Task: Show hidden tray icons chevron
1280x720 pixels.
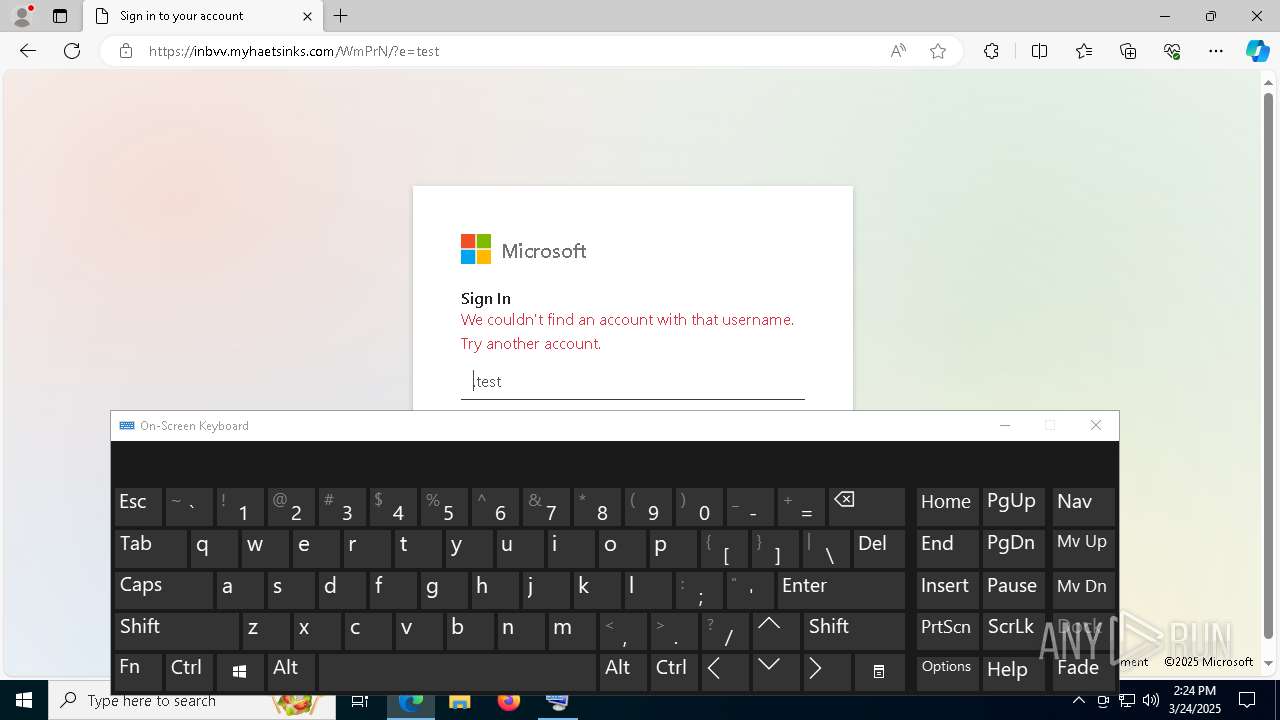Action: [1078, 701]
